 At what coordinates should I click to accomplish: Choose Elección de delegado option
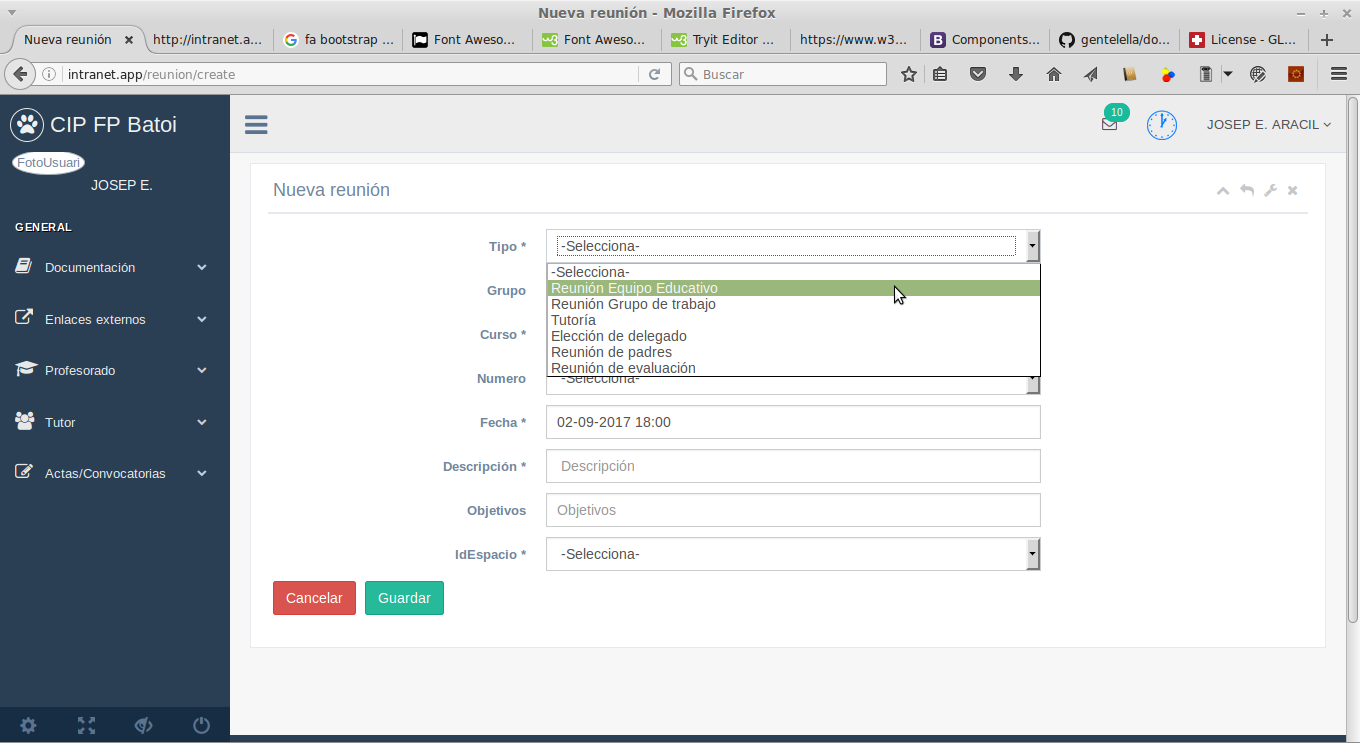794,336
